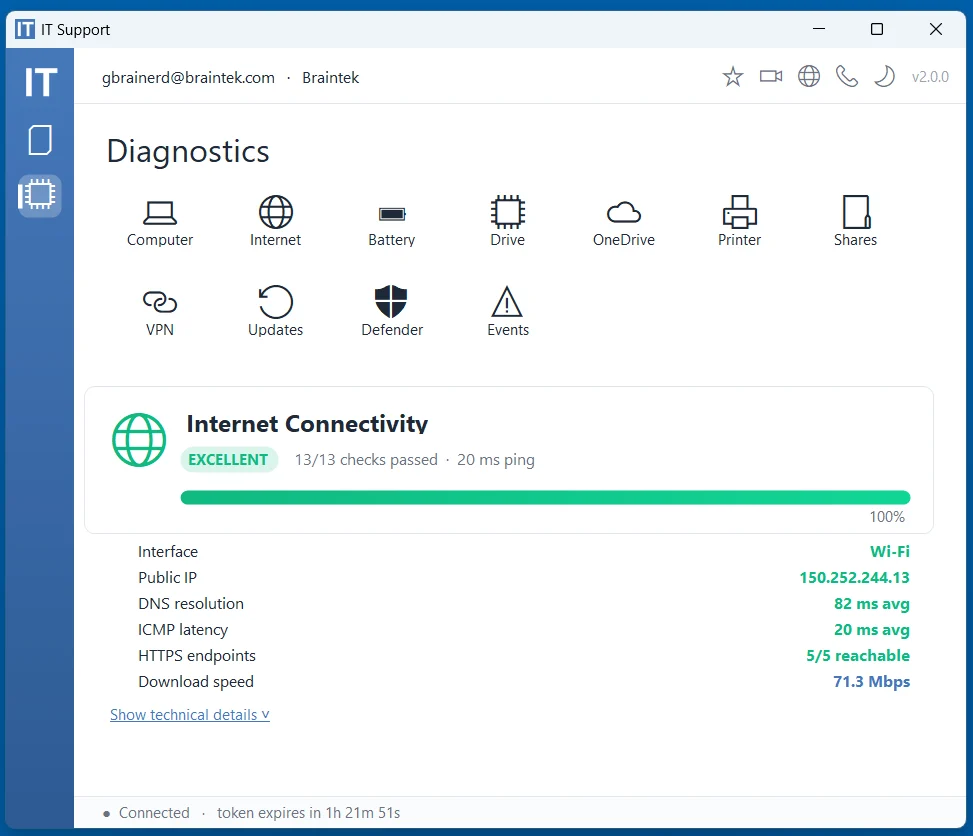Select the Drive diagnostic

coord(508,223)
